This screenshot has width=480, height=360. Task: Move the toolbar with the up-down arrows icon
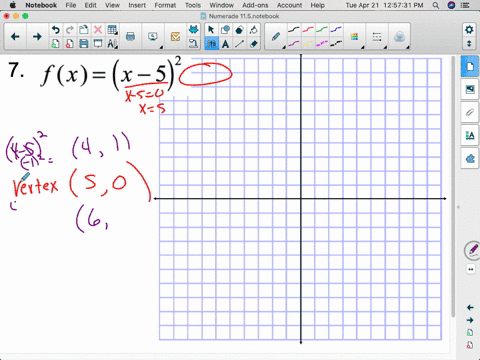tap(469, 44)
